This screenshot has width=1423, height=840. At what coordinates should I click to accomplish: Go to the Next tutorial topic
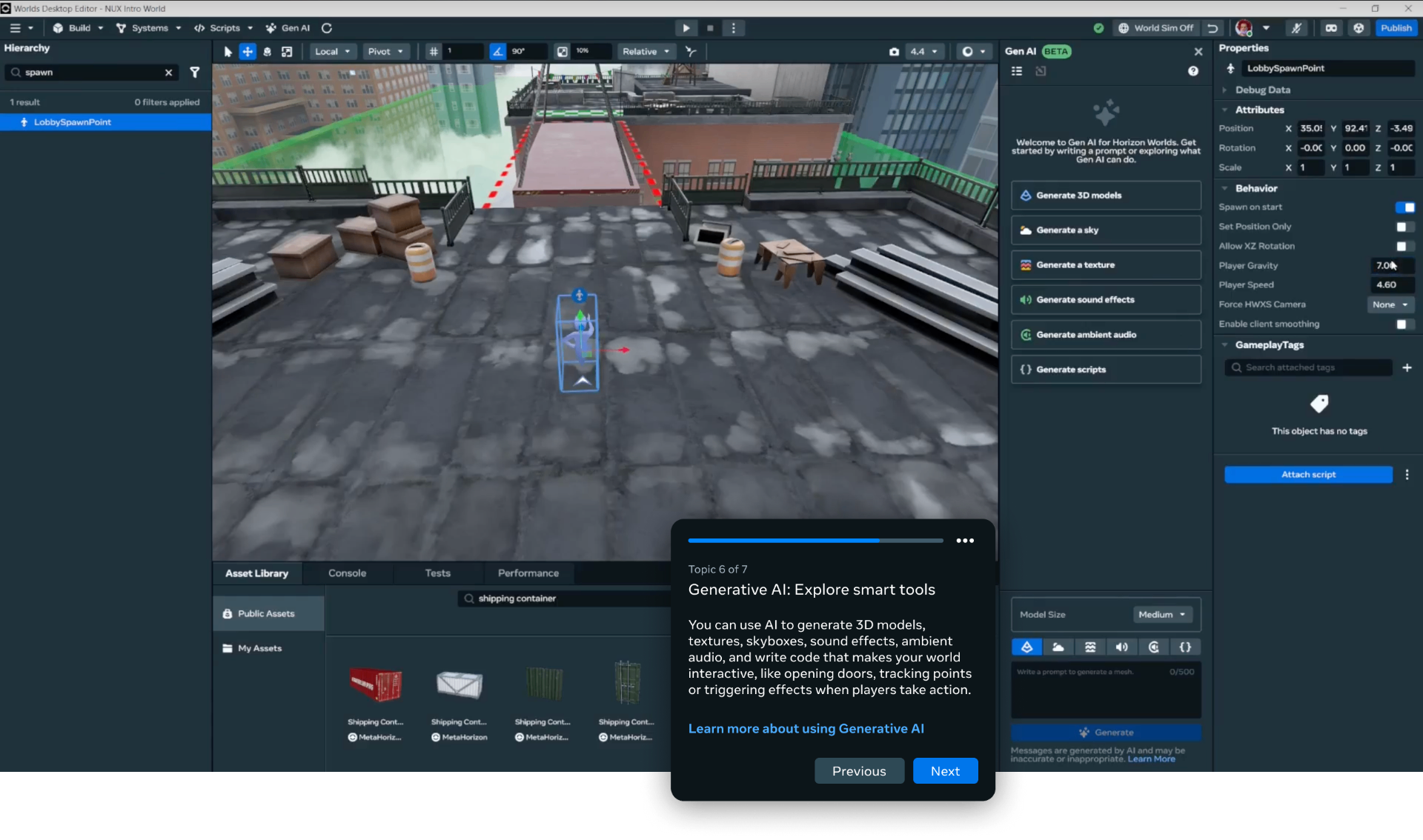point(945,771)
